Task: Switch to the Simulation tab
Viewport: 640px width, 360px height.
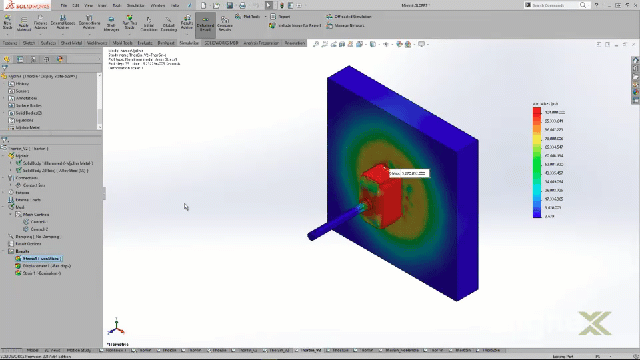Action: click(x=189, y=43)
